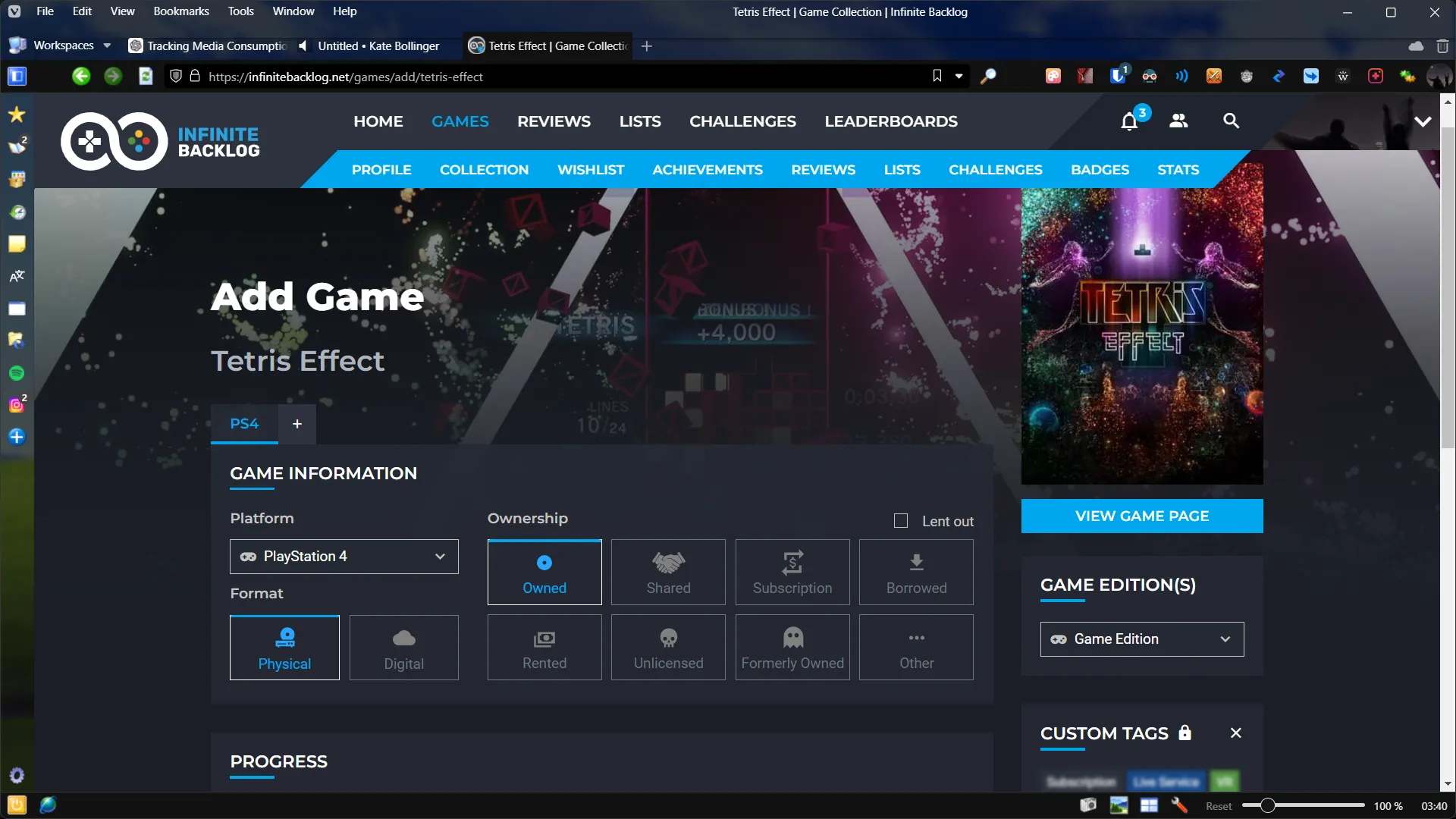Open page actions wrench icon
The height and width of the screenshot is (819, 1456).
tap(1178, 805)
